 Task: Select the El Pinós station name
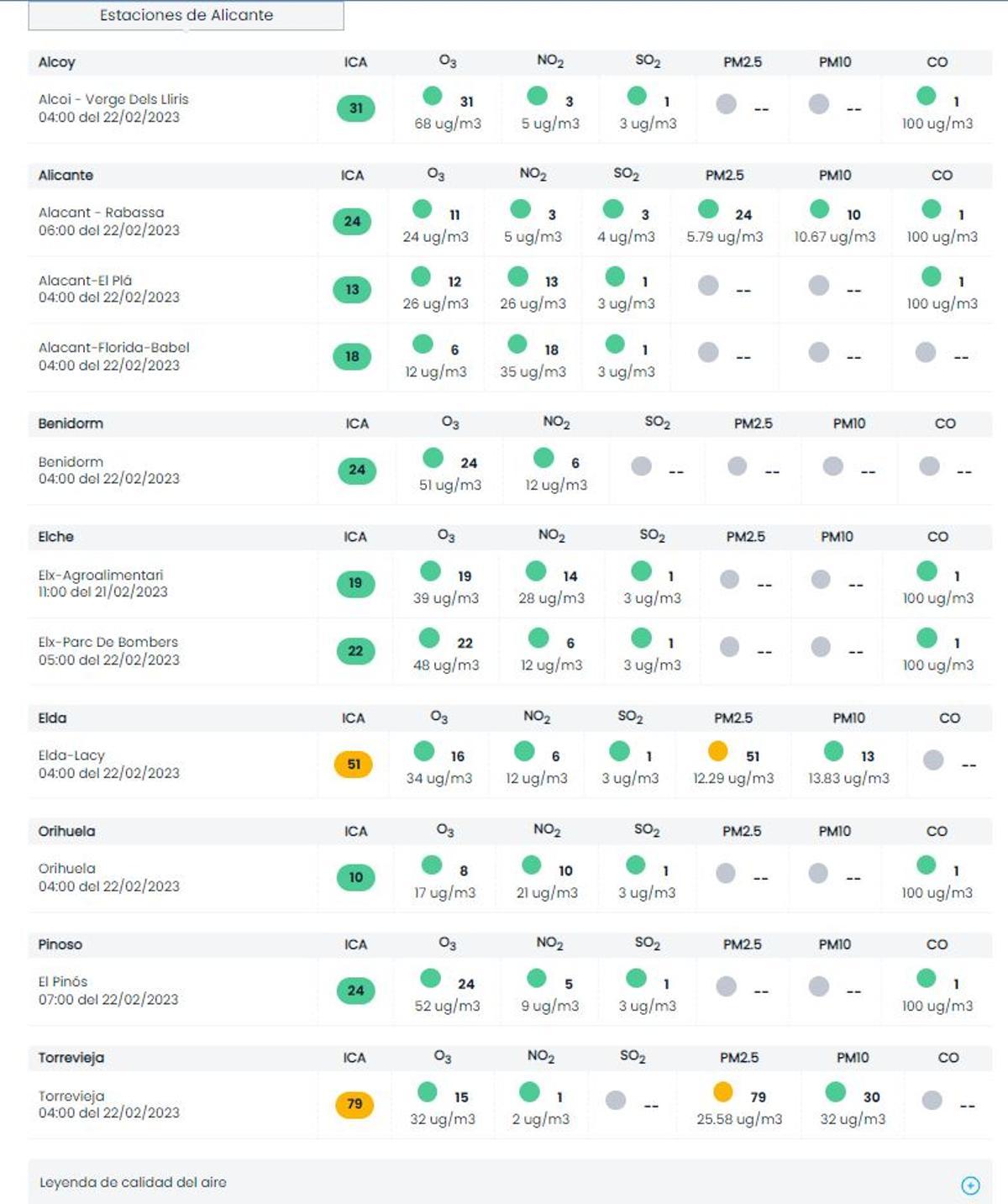[63, 981]
